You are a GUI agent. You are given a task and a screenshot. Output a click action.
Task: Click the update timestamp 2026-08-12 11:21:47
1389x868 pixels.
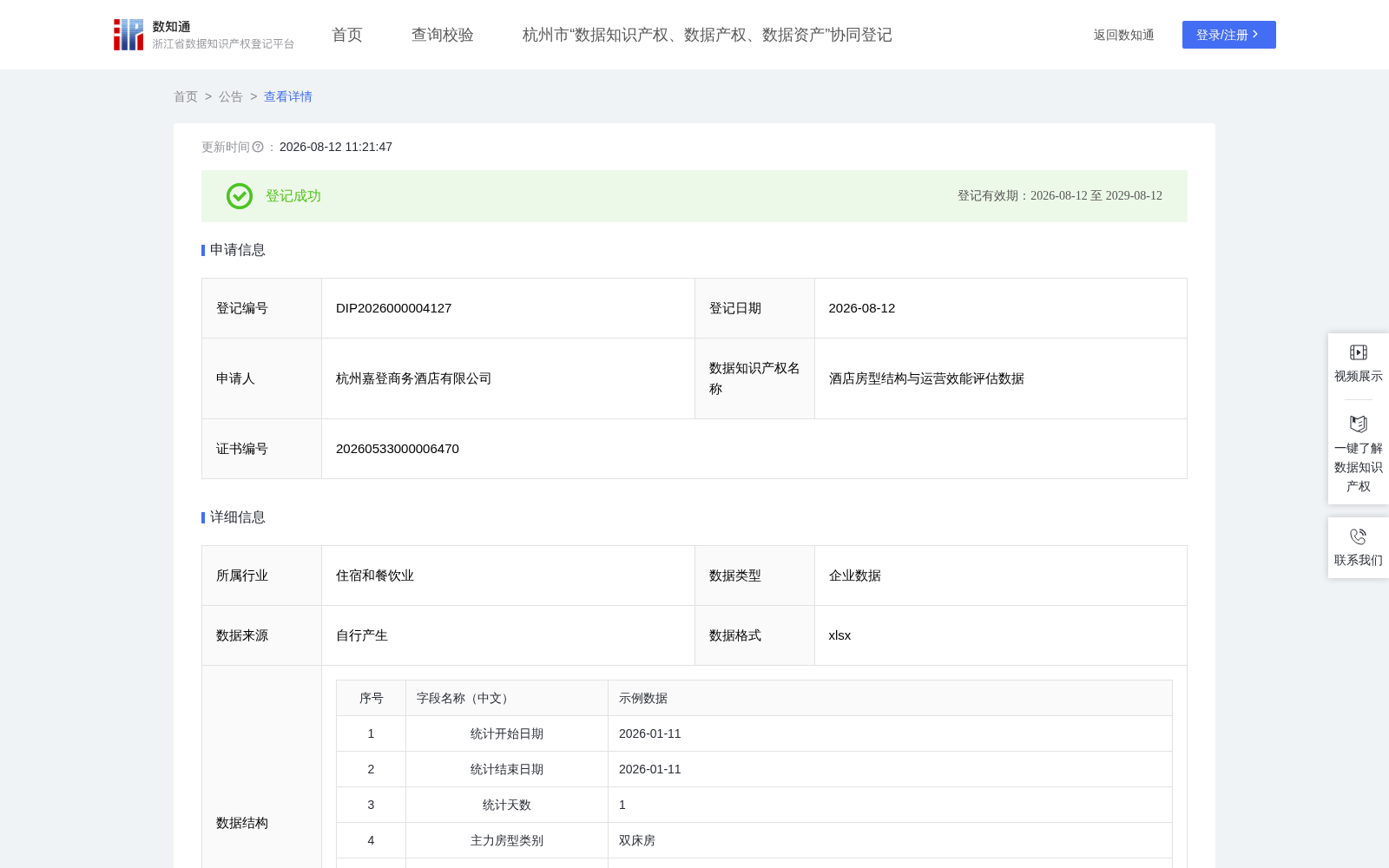tap(336, 147)
